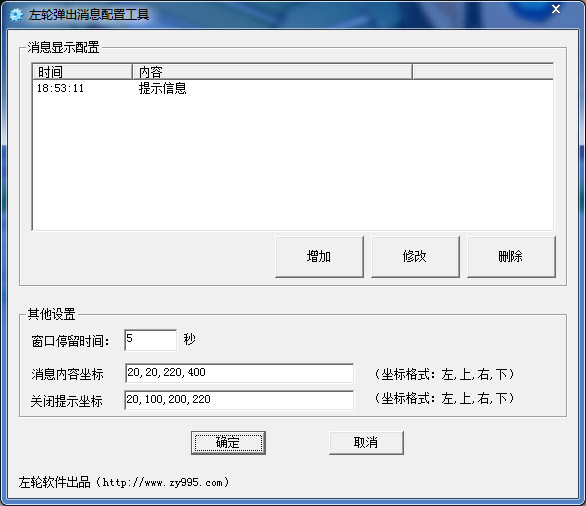
Task: Click the 删除 button
Action: click(511, 257)
